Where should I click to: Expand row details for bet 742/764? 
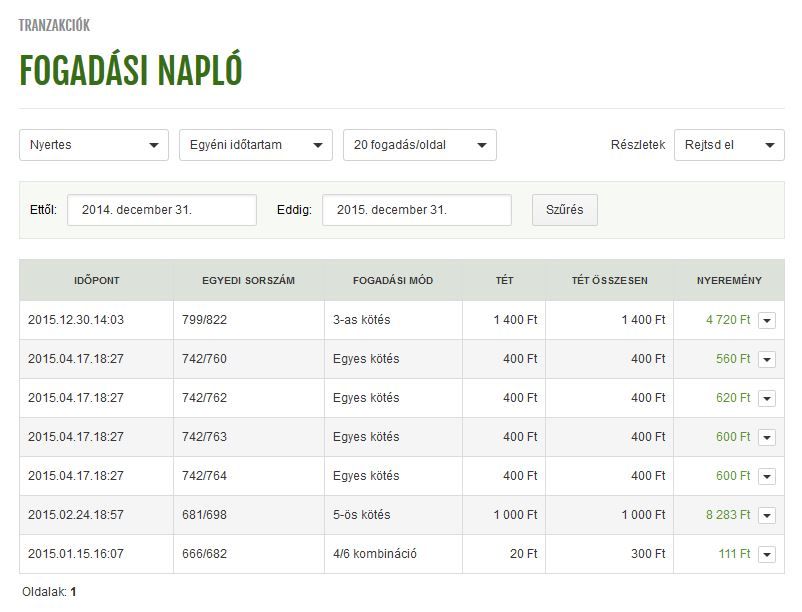pos(767,476)
